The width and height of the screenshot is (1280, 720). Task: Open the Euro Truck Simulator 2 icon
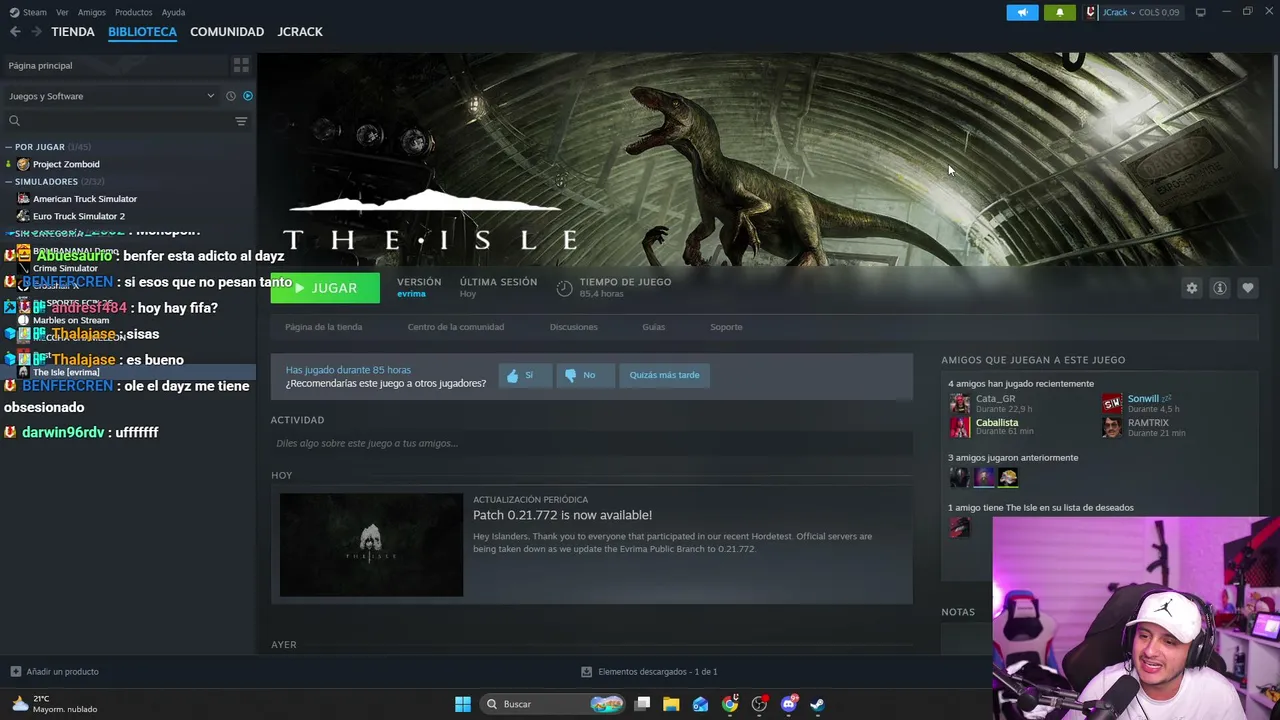pos(23,216)
